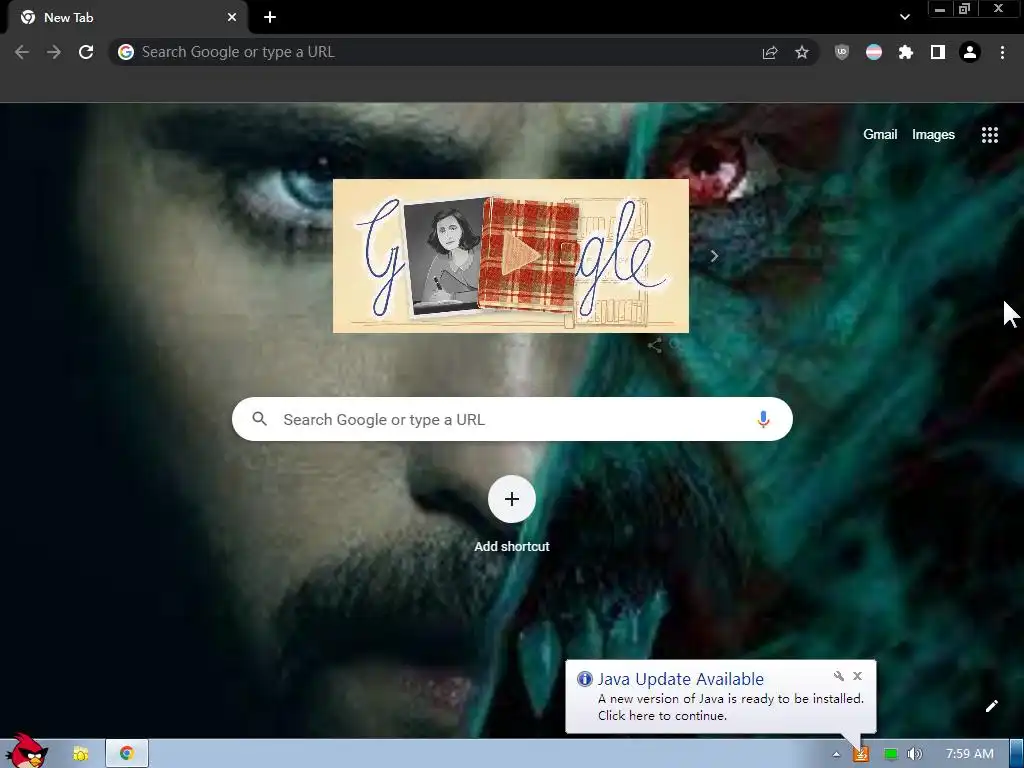The width and height of the screenshot is (1024, 768).
Task: Open the green tray monitor icon
Action: click(x=890, y=754)
